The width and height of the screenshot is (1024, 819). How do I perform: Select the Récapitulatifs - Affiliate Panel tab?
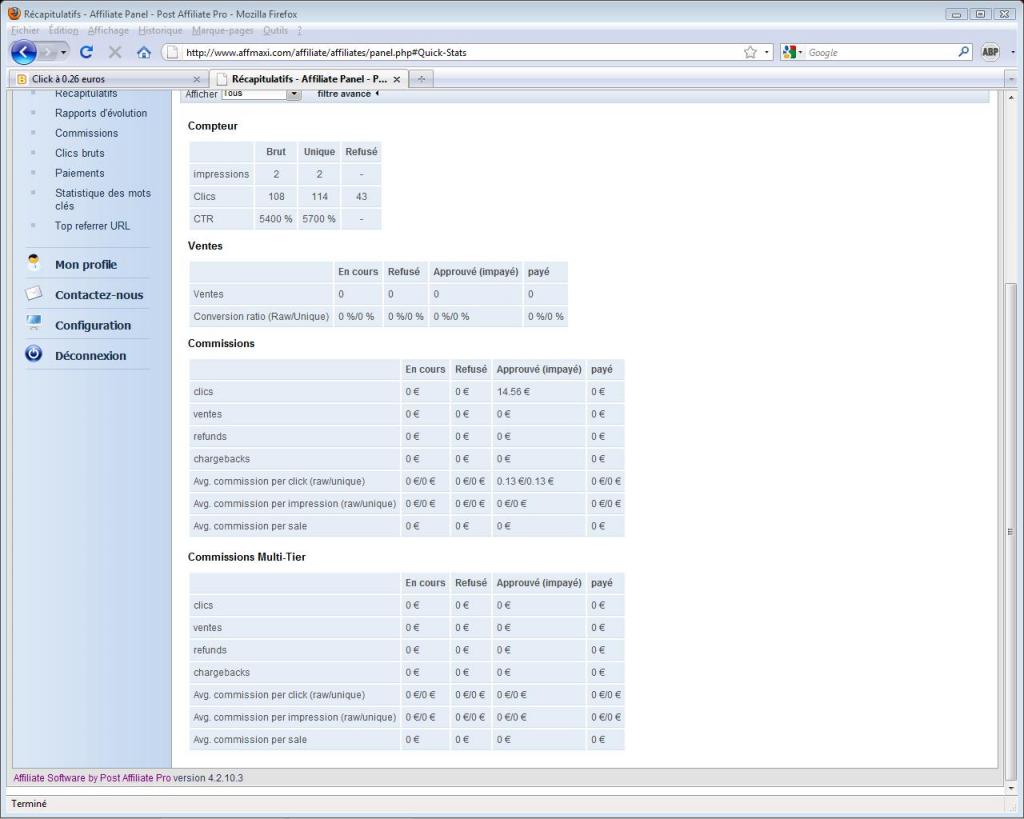click(x=309, y=79)
